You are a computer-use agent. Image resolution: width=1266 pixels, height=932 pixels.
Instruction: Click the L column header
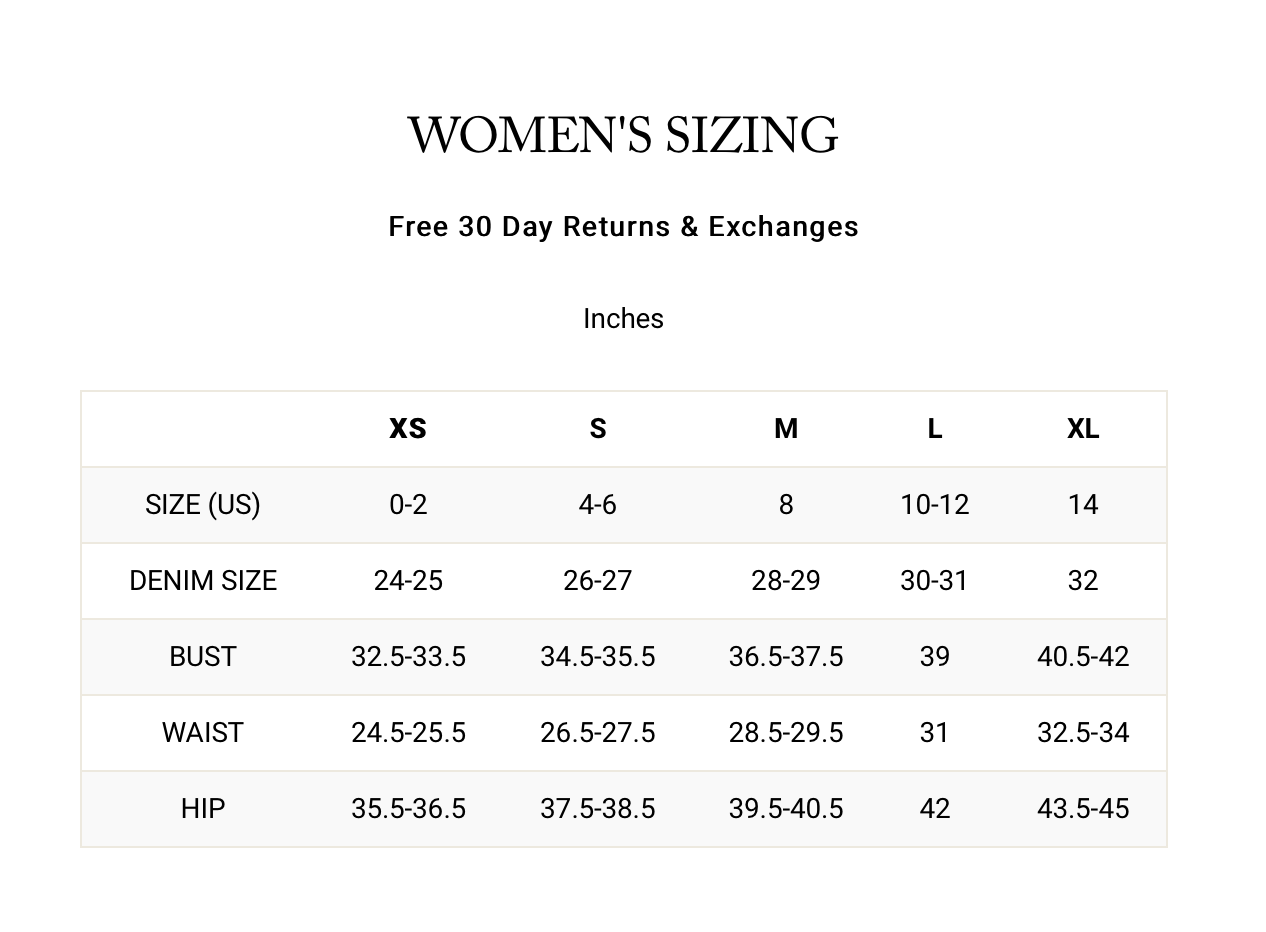tap(934, 429)
